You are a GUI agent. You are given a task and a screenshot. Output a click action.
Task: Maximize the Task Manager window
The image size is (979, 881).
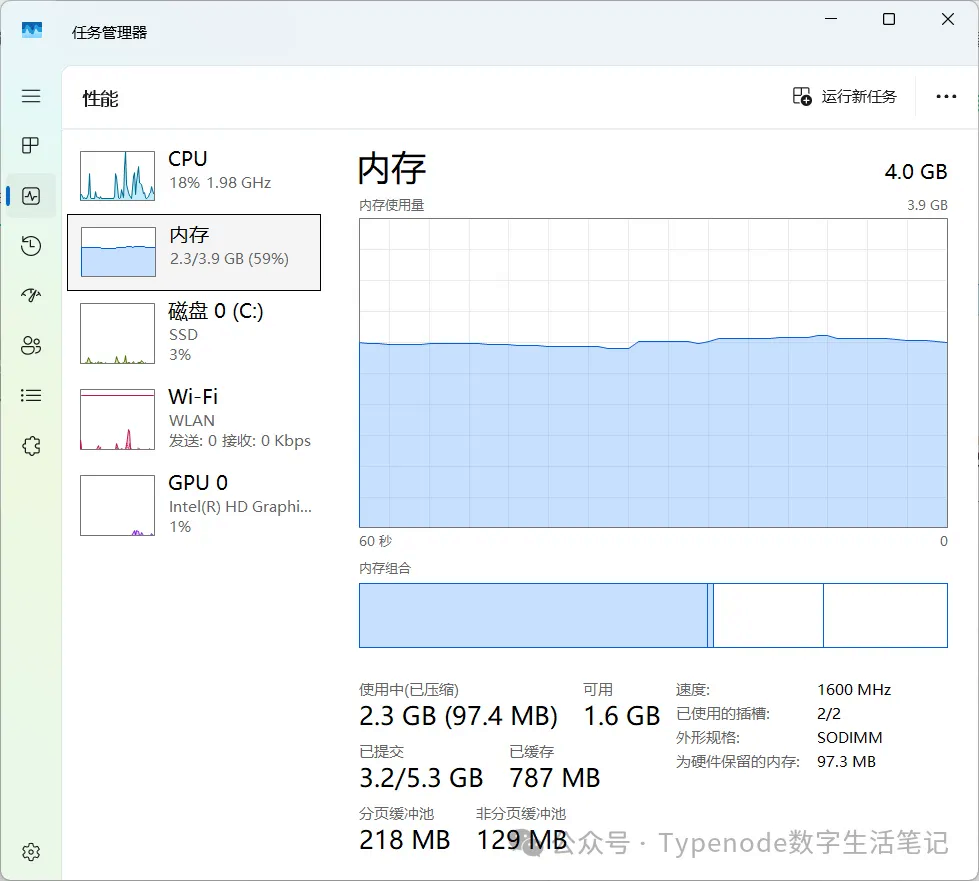(x=888, y=20)
